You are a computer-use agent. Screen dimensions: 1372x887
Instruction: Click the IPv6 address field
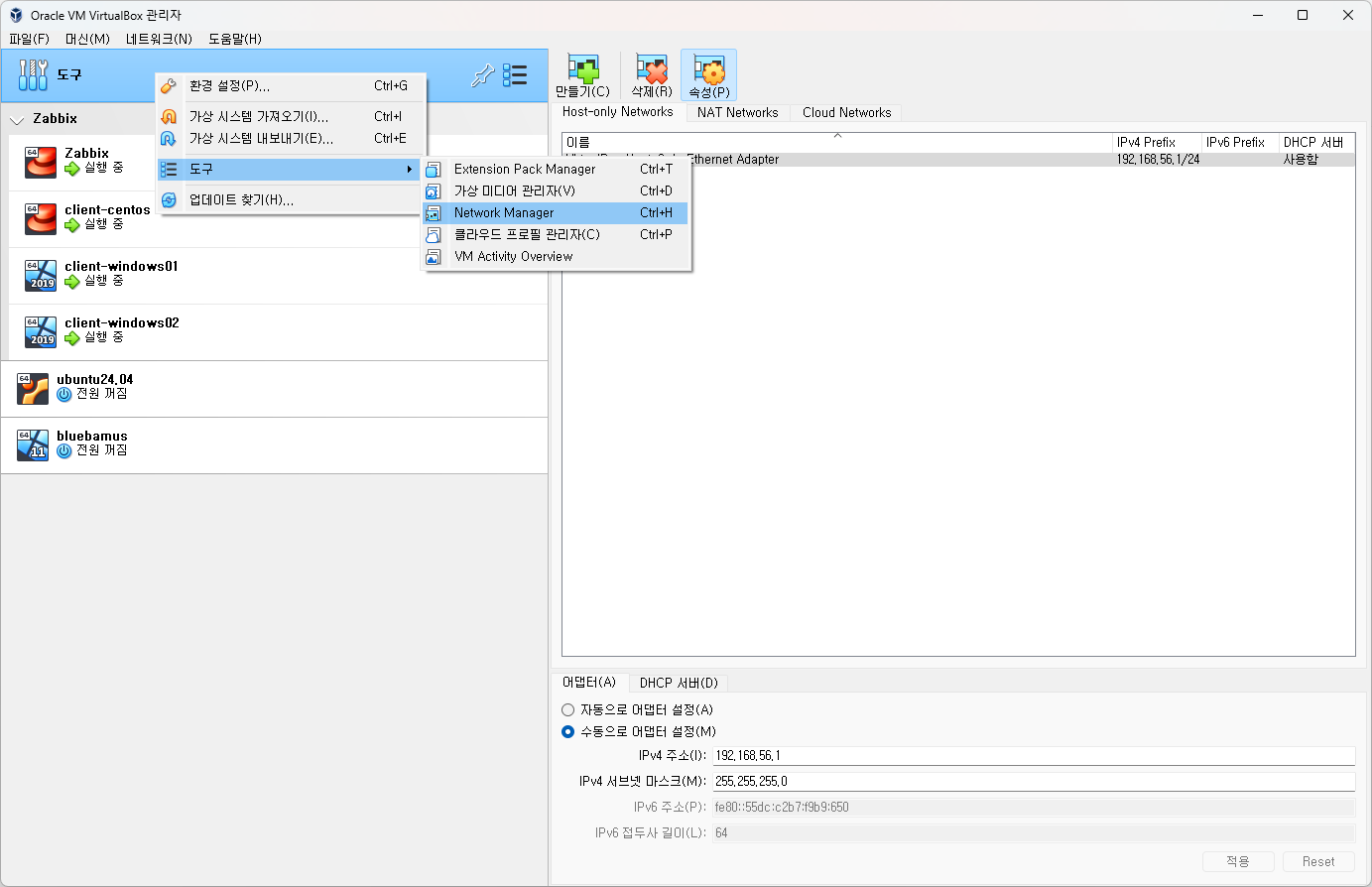click(1034, 808)
